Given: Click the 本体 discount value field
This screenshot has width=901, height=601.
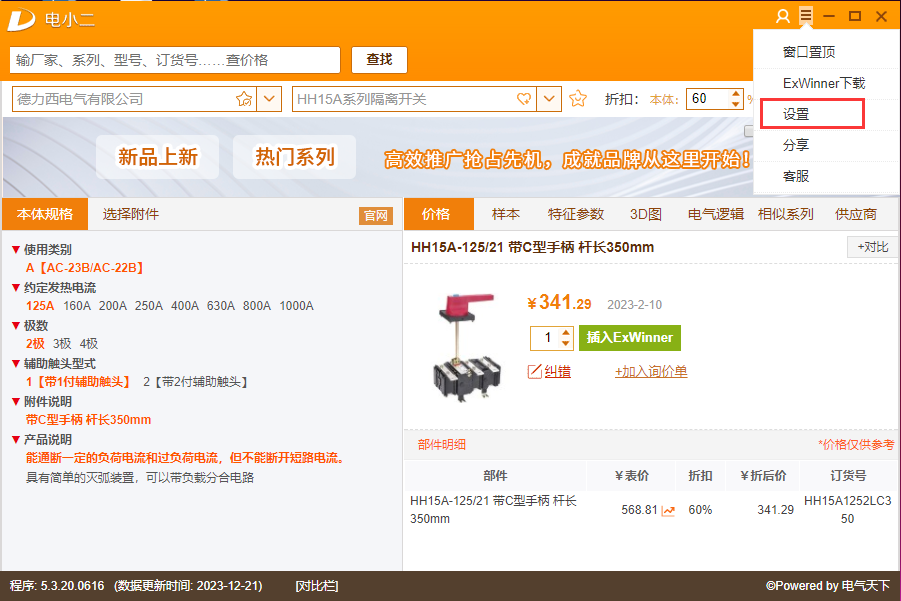Looking at the screenshot, I should click(x=708, y=99).
